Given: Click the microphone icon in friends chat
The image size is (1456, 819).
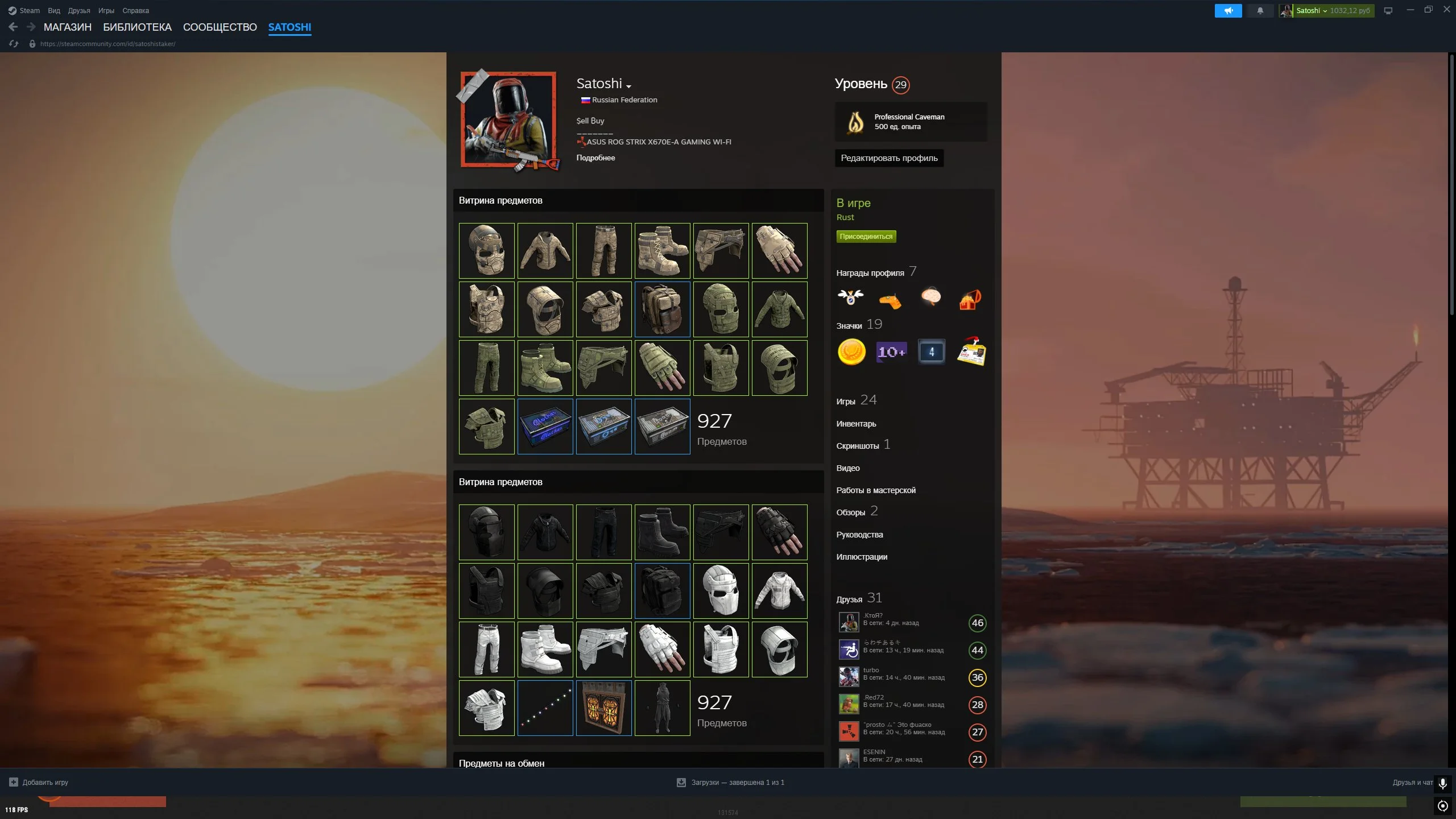Looking at the screenshot, I should (x=1442, y=783).
